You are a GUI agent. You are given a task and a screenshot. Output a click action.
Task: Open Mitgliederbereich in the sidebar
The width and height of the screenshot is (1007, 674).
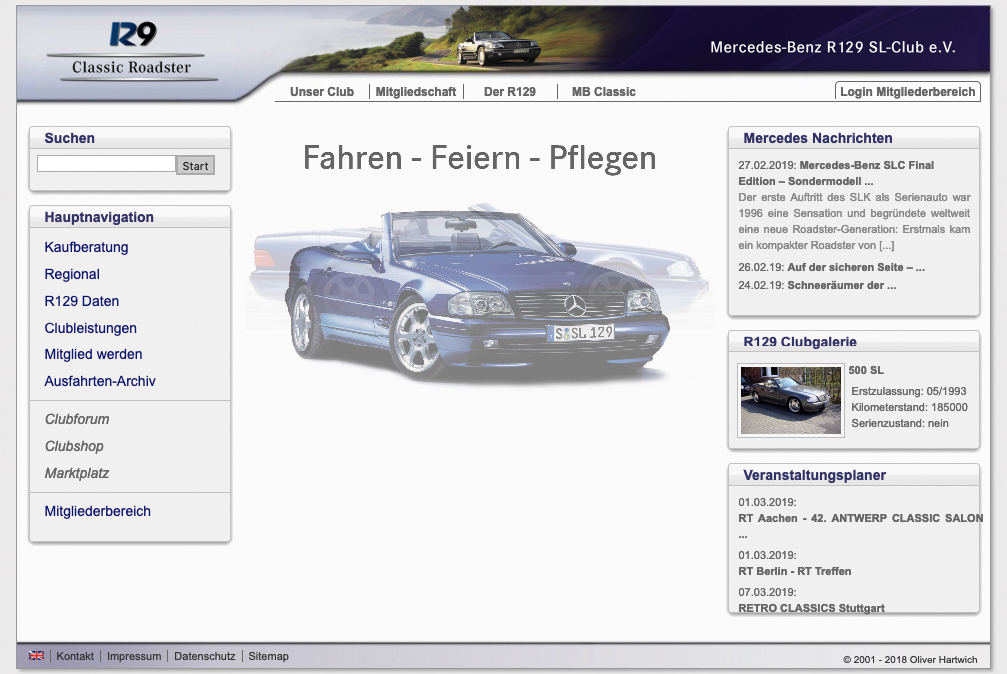coord(98,511)
